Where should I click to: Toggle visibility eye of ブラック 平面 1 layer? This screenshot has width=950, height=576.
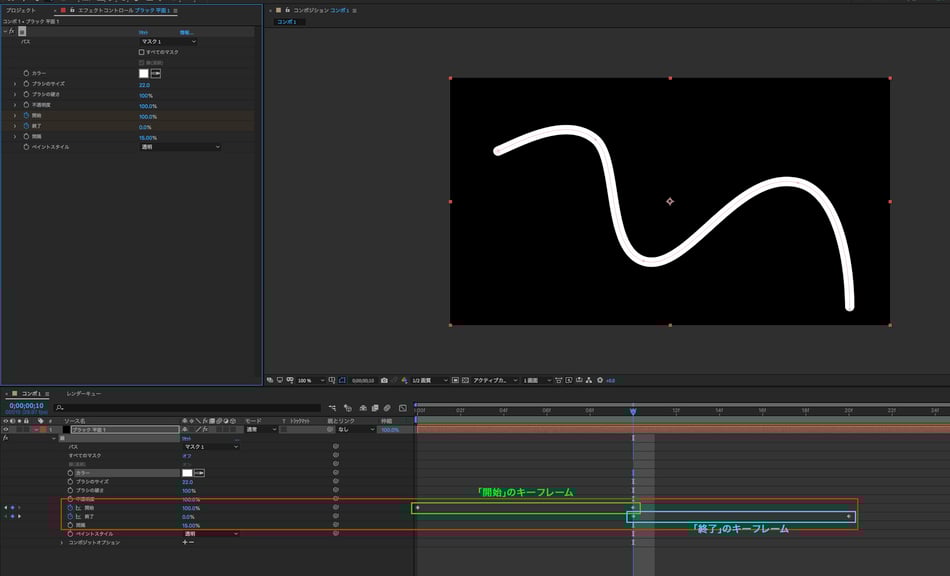[6, 429]
